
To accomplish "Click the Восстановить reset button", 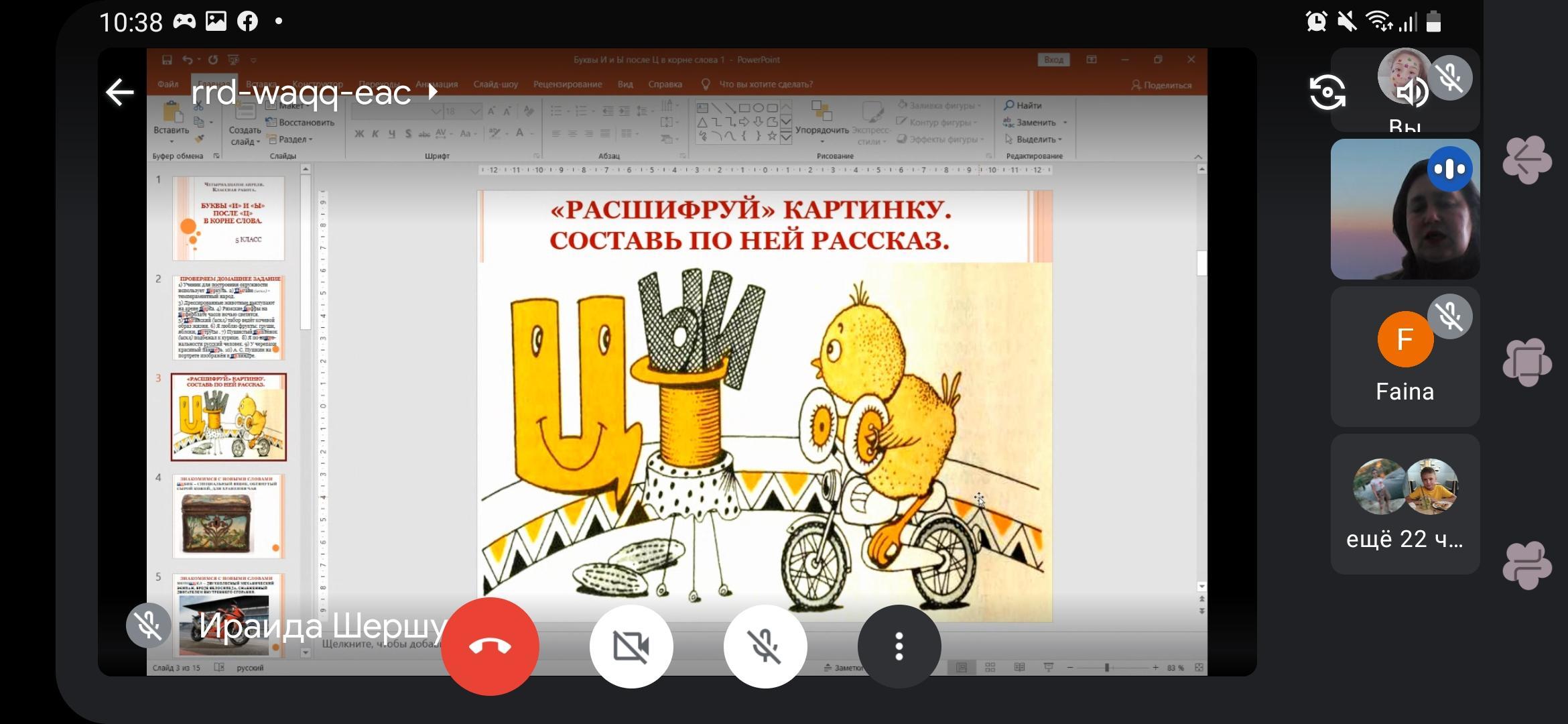I will coord(300,123).
